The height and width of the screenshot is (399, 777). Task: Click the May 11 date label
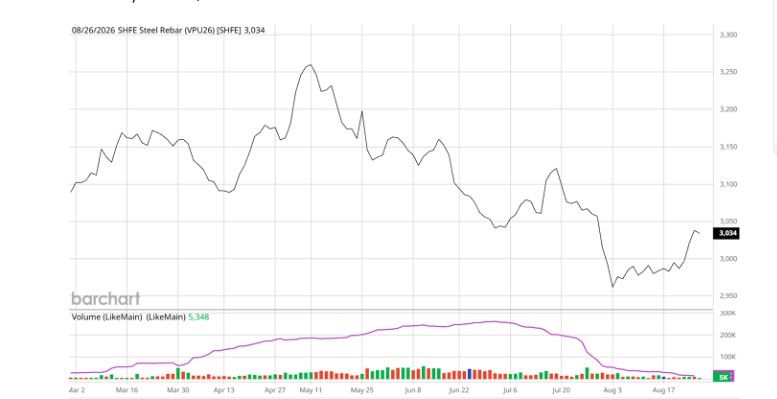pyautogui.click(x=311, y=390)
